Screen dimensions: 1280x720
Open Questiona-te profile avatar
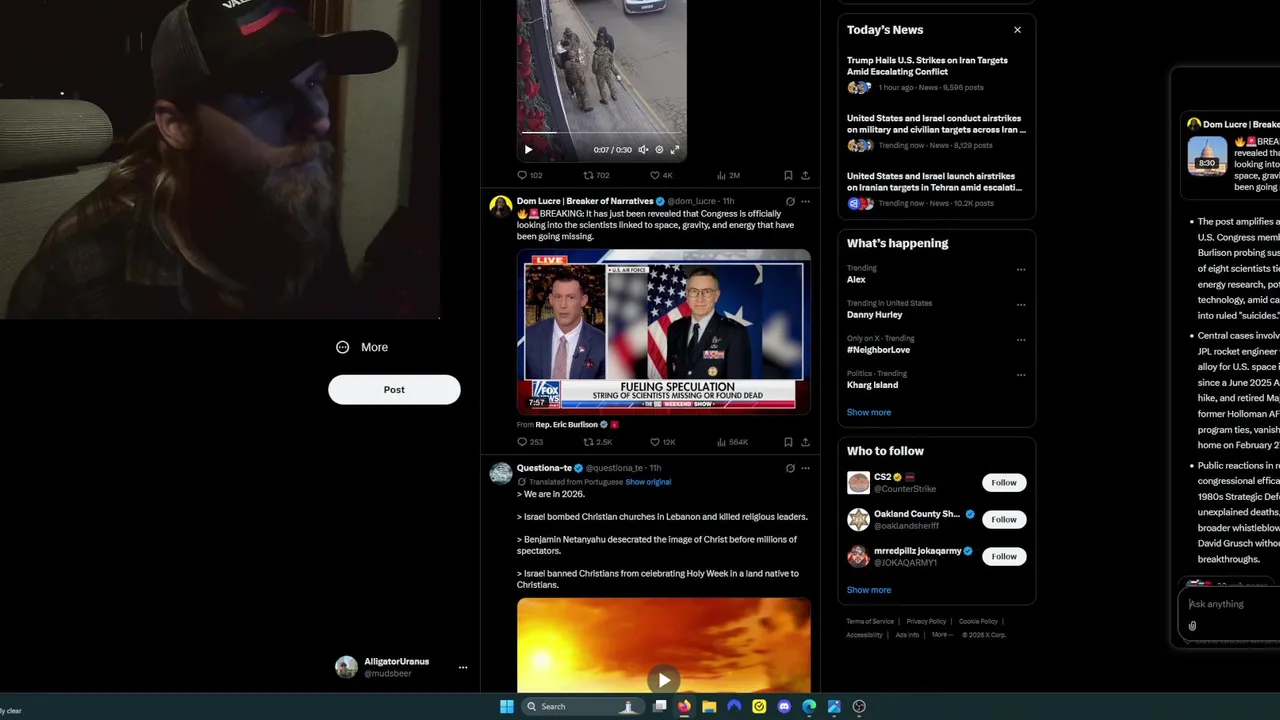500,473
